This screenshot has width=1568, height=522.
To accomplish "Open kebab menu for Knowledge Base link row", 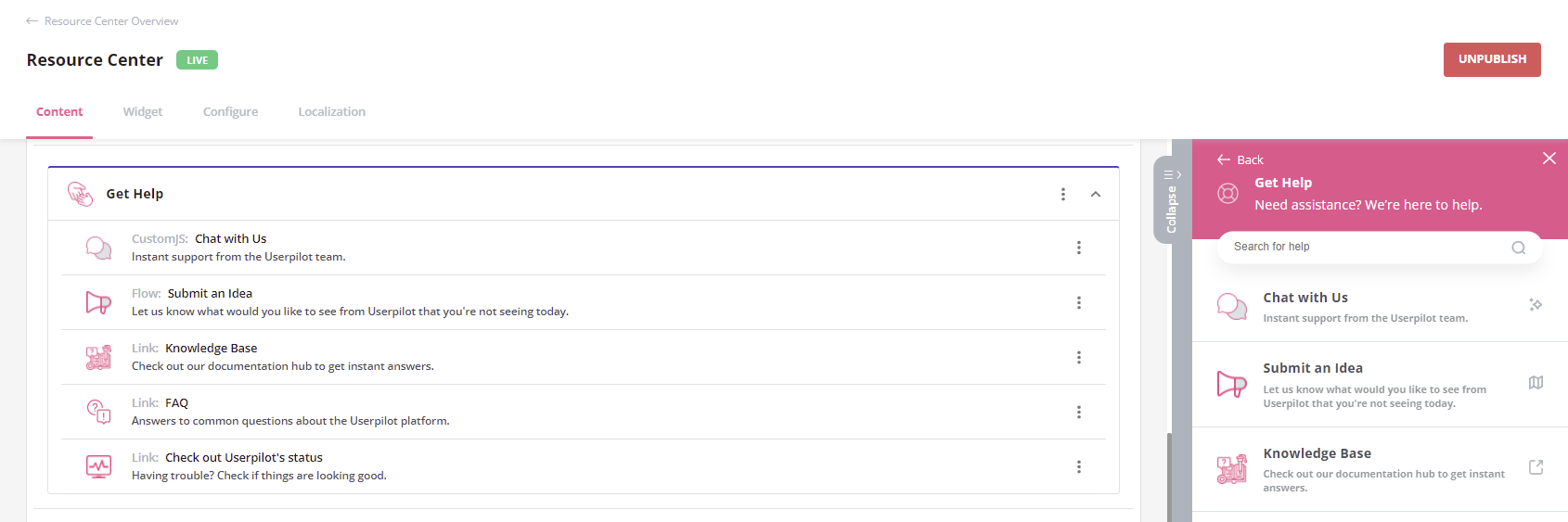I will coord(1078,357).
